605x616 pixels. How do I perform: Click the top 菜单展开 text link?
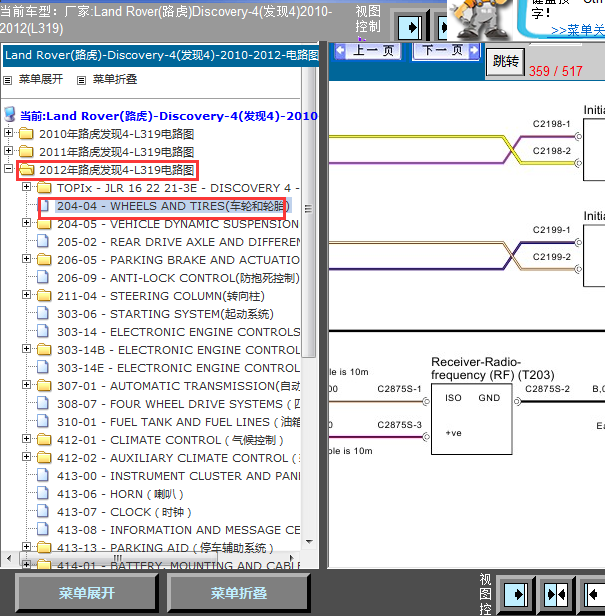(x=41, y=79)
